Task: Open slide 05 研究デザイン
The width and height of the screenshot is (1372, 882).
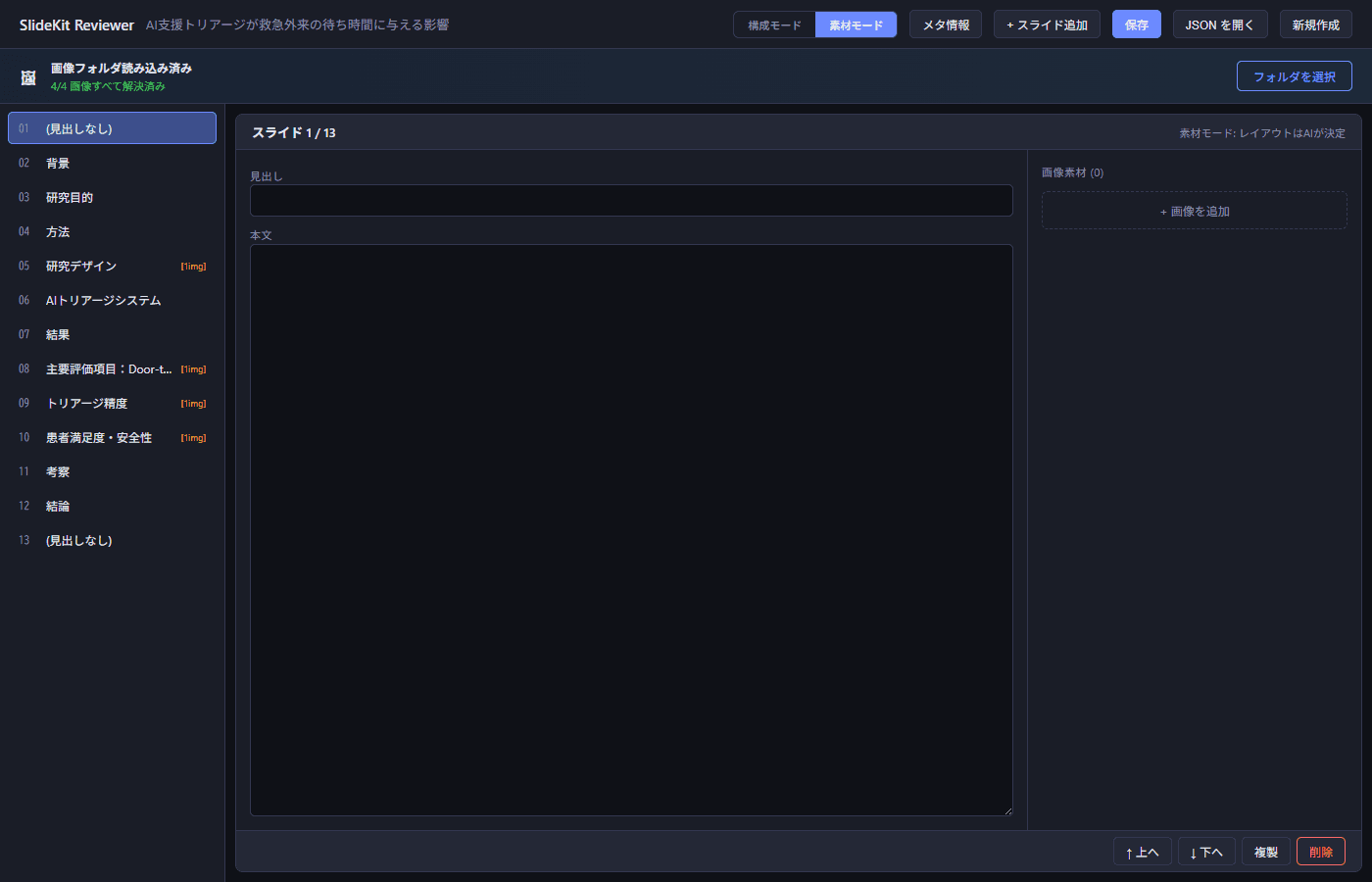Action: (x=112, y=266)
